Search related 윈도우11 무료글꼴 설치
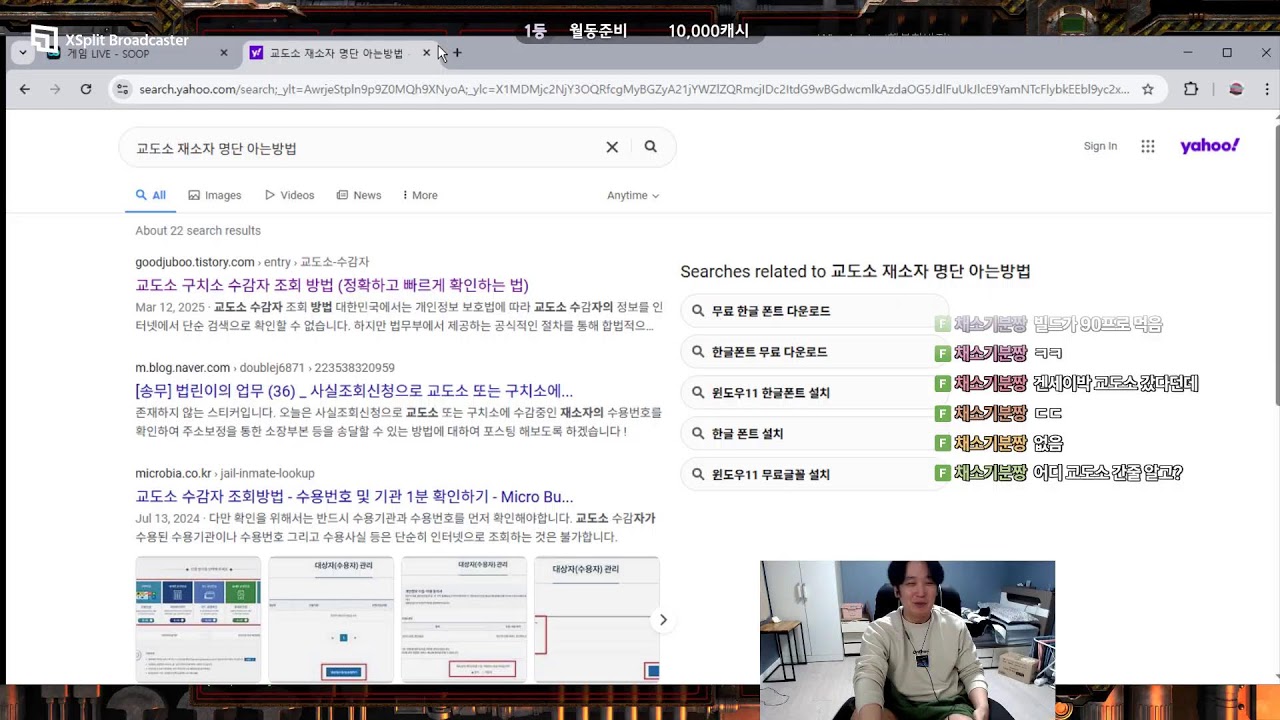This screenshot has height=720, width=1280. [x=814, y=474]
